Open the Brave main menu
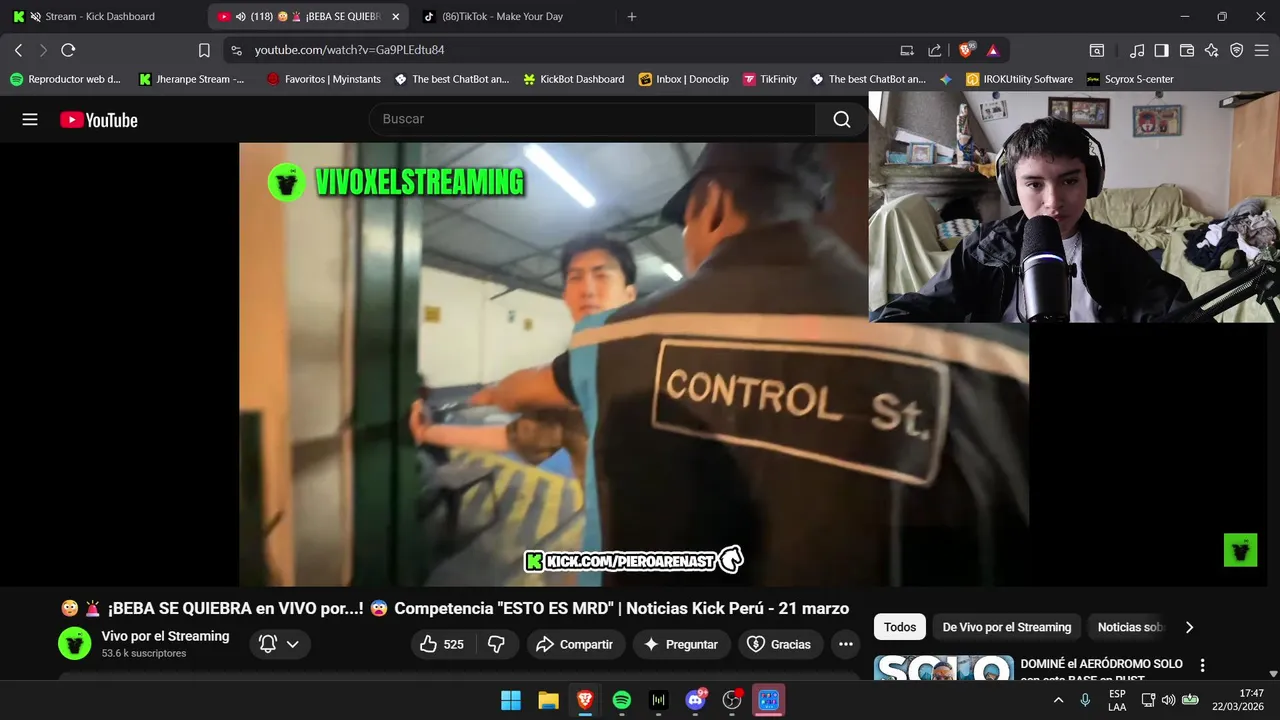The image size is (1280, 720). [1261, 50]
